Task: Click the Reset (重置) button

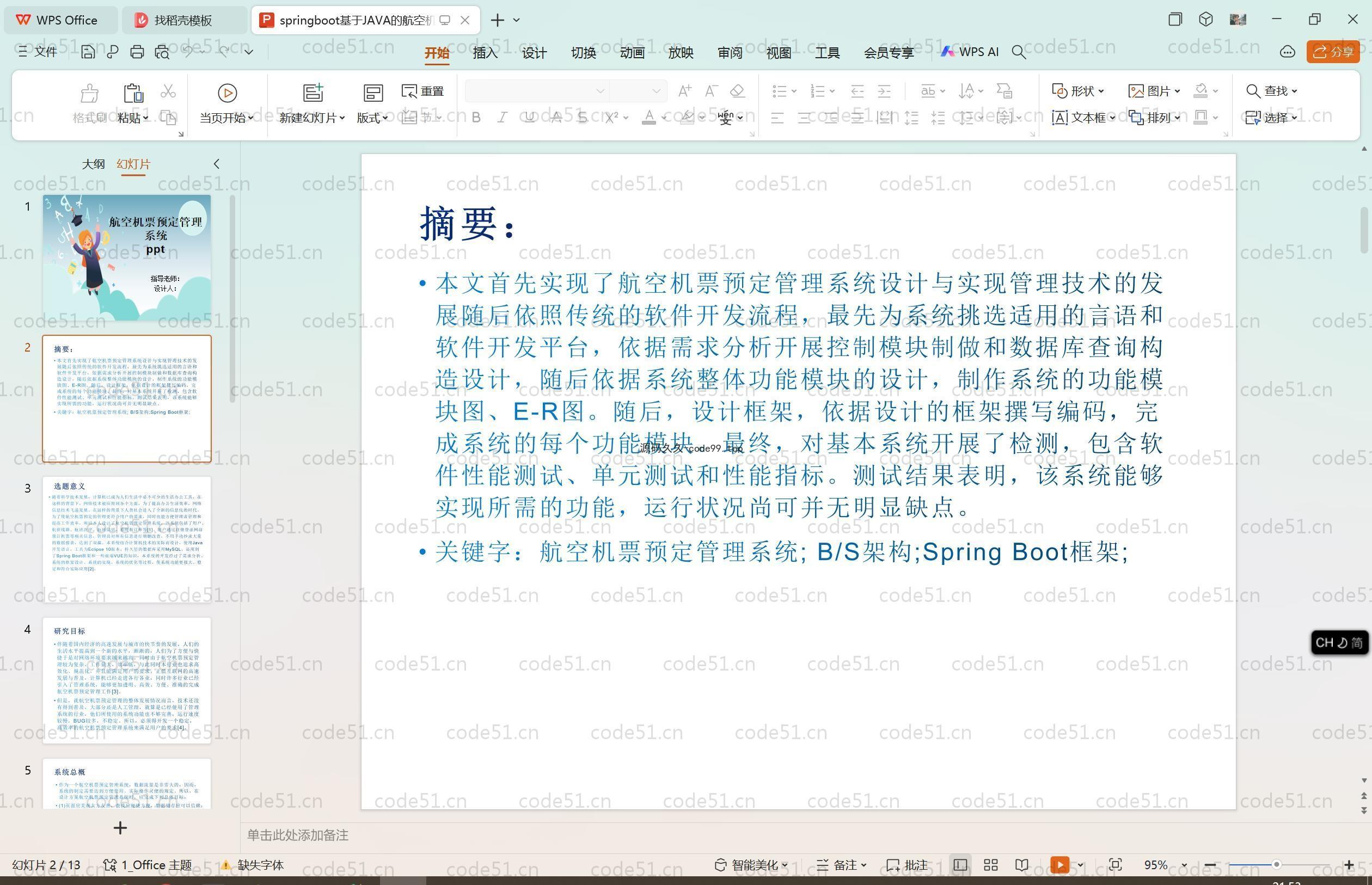Action: click(x=423, y=91)
